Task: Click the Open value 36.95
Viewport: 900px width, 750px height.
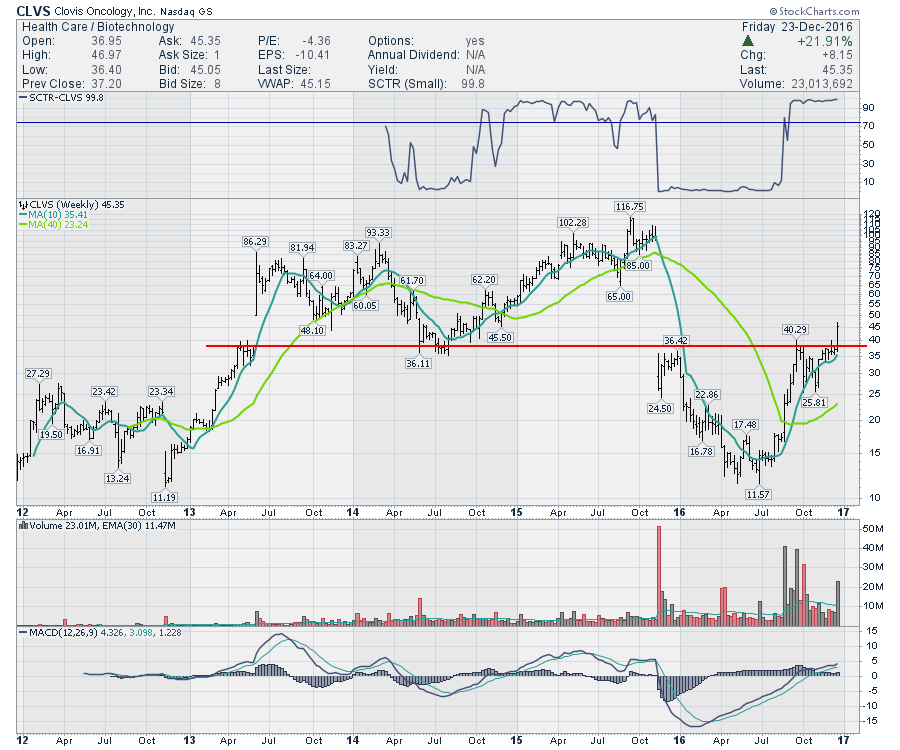Action: [x=106, y=41]
